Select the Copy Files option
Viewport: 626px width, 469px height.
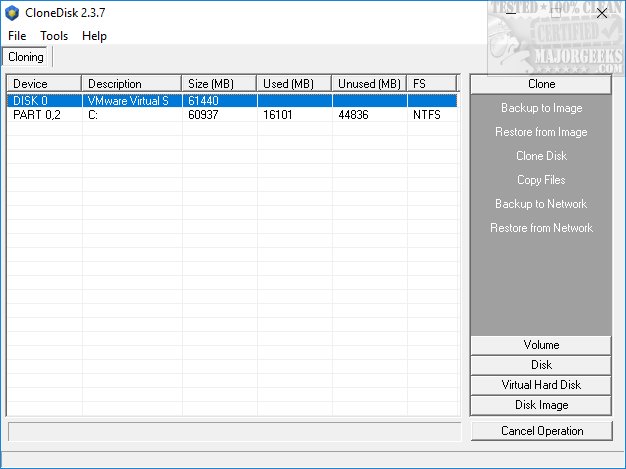541,180
